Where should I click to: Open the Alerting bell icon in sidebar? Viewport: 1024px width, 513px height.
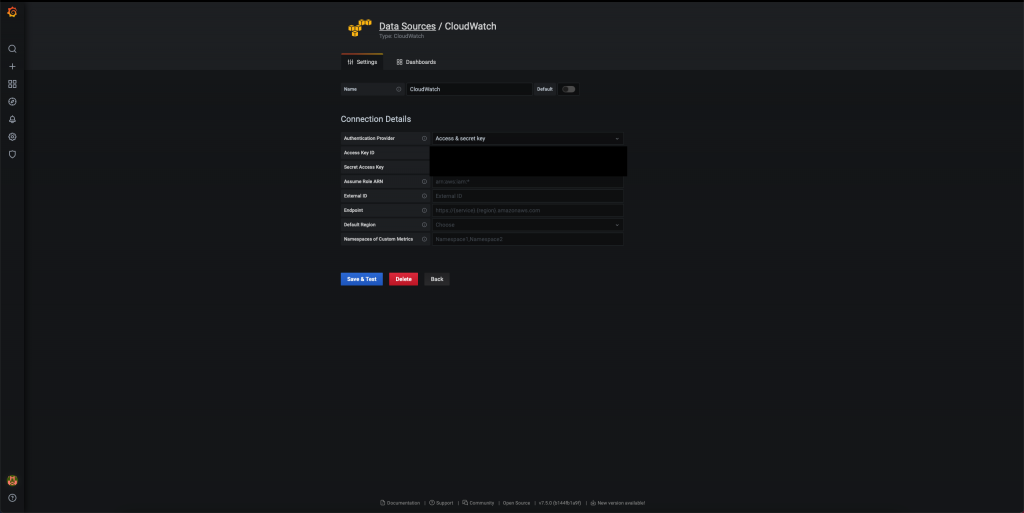click(x=12, y=119)
